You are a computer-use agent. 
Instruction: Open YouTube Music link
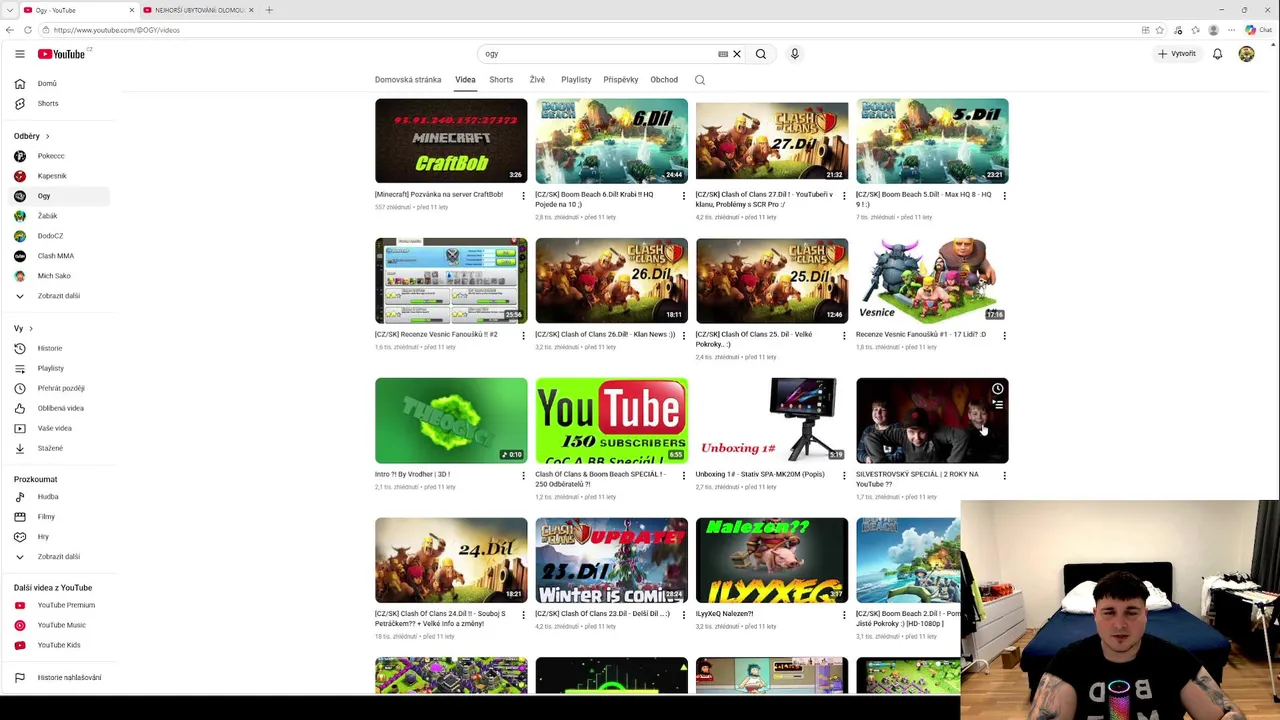[x=61, y=625]
